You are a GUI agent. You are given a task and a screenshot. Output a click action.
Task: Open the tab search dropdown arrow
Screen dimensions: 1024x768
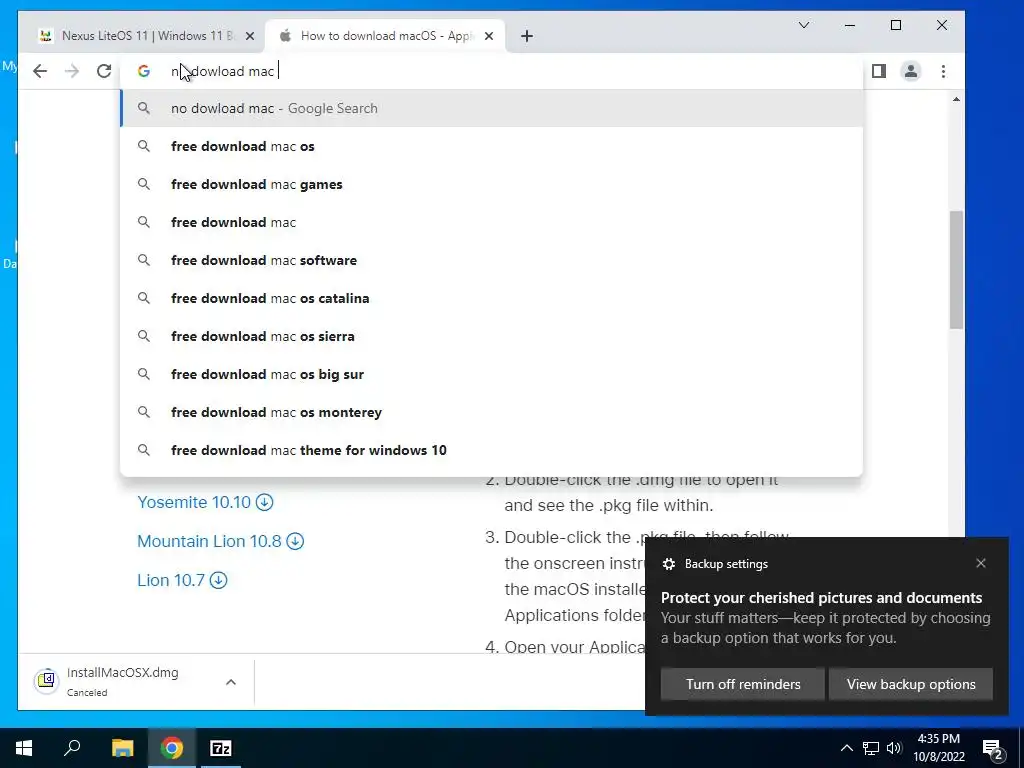(804, 25)
